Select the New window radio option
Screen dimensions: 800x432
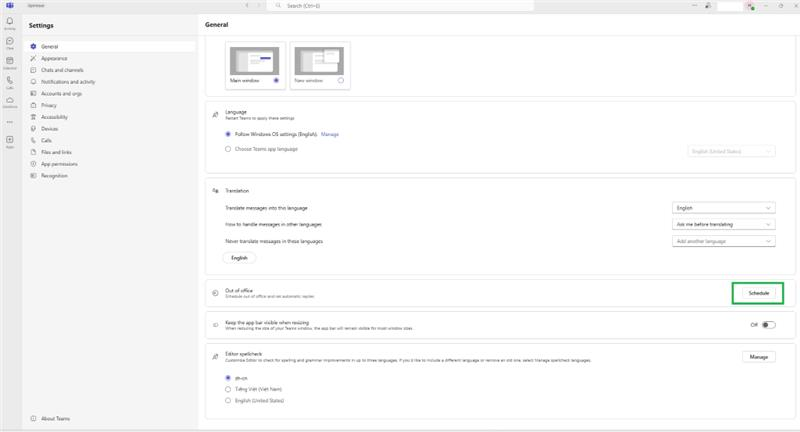(x=341, y=81)
